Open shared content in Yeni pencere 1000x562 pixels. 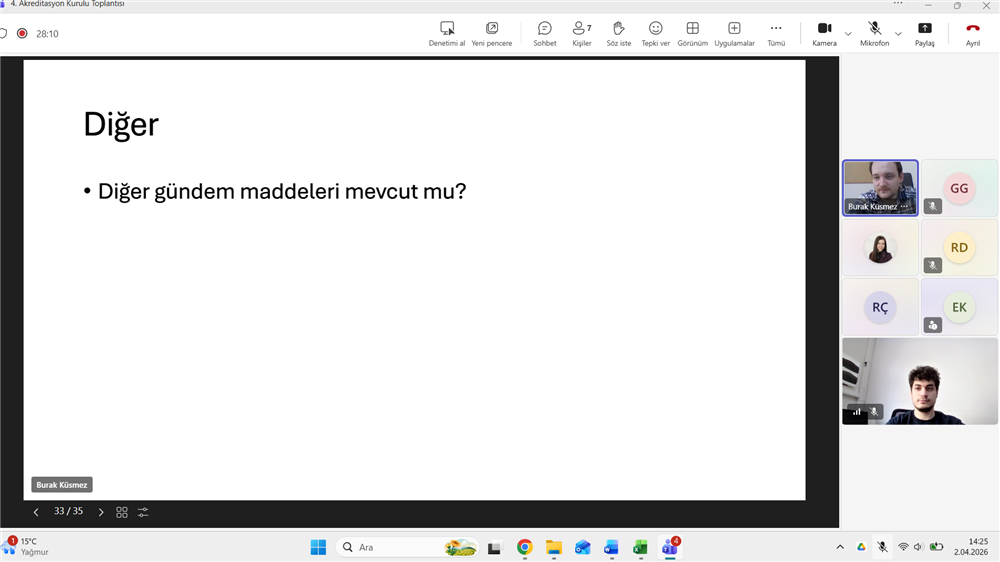(491, 33)
